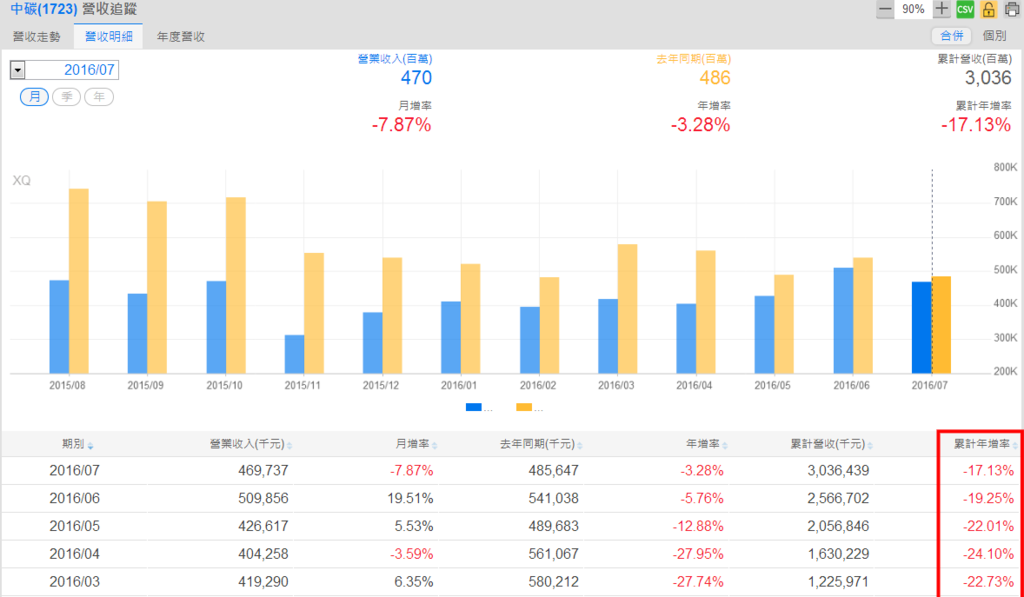
Task: Select the 季 period option
Action: 66,97
